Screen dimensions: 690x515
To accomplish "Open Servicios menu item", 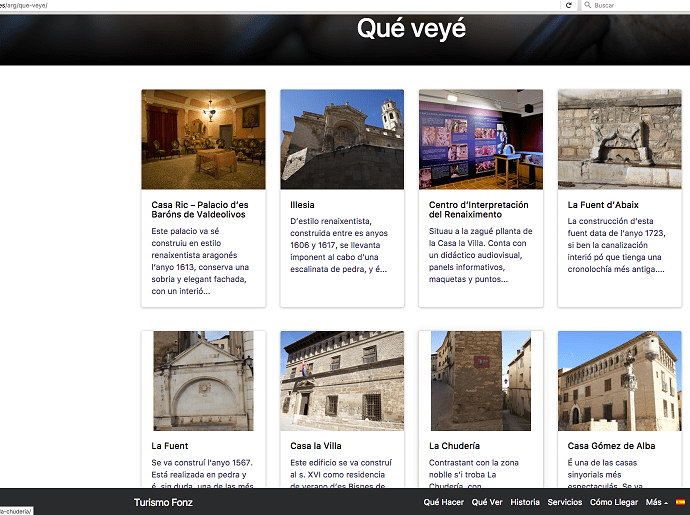I will pyautogui.click(x=565, y=502).
